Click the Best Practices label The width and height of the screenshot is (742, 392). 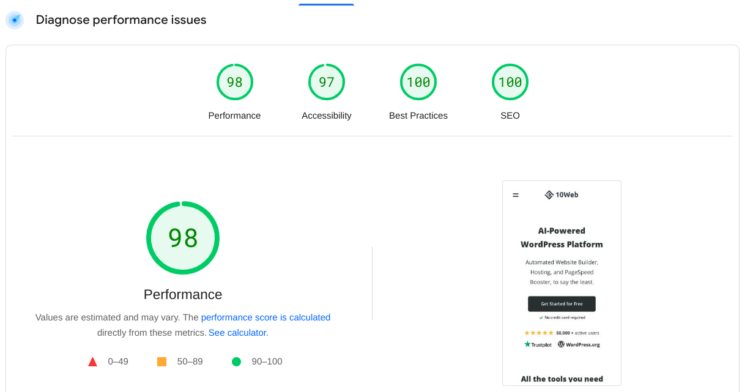tap(418, 116)
